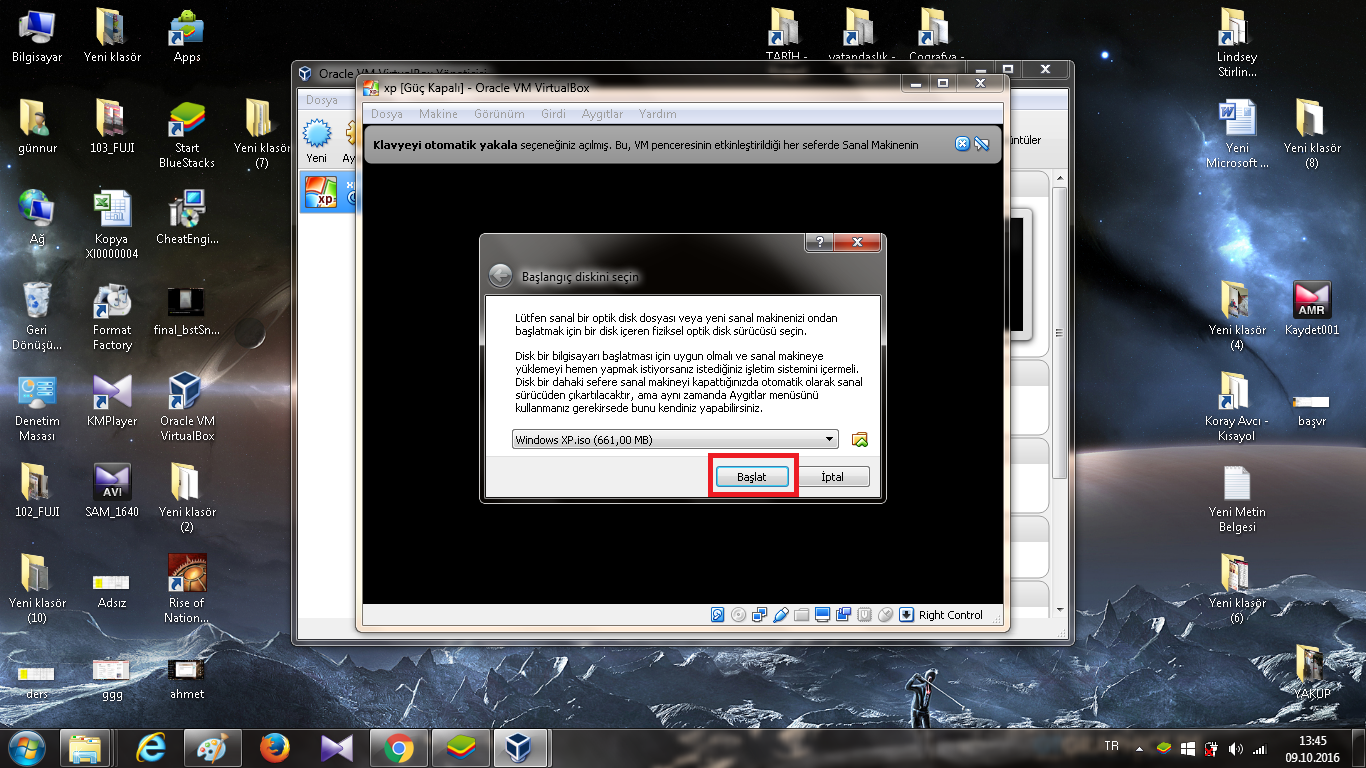
Task: Select the Apps shortcut on the desktop
Action: pyautogui.click(x=187, y=36)
